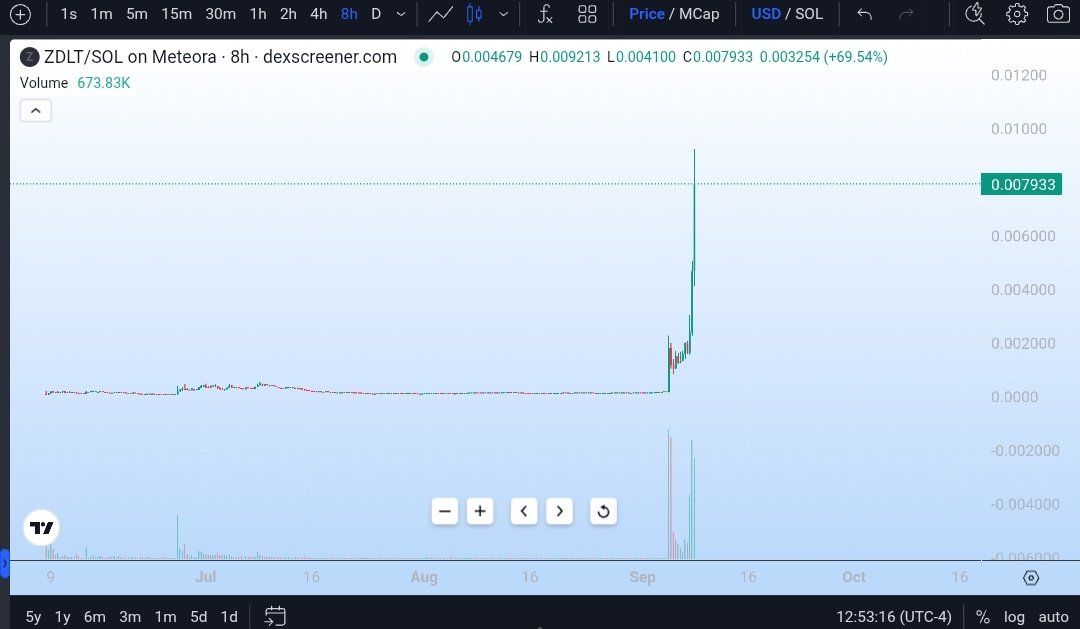
Task: Switch chart to Price mode
Action: (x=646, y=14)
